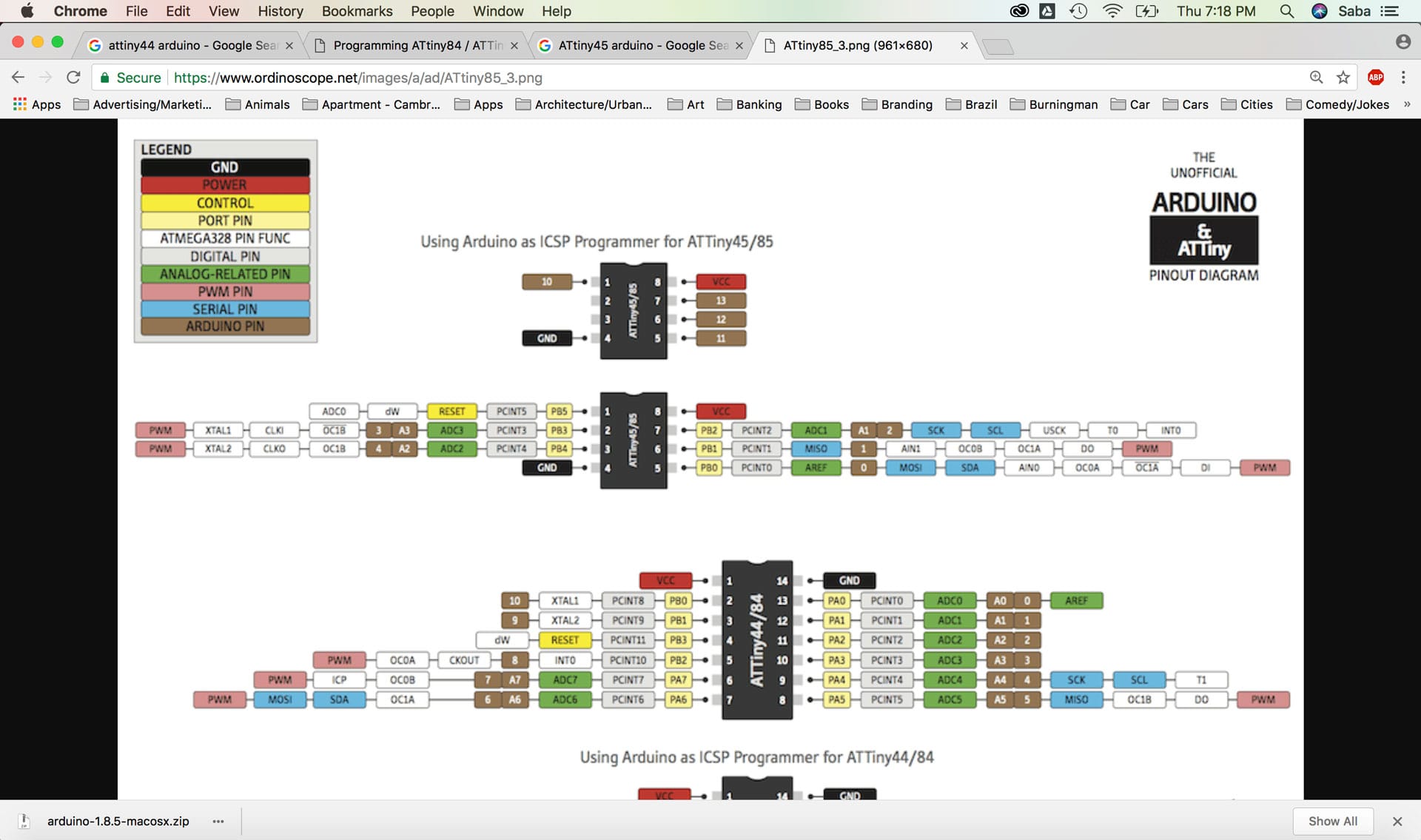Open the Apps grid shortcut in bookmarks bar

(37, 104)
